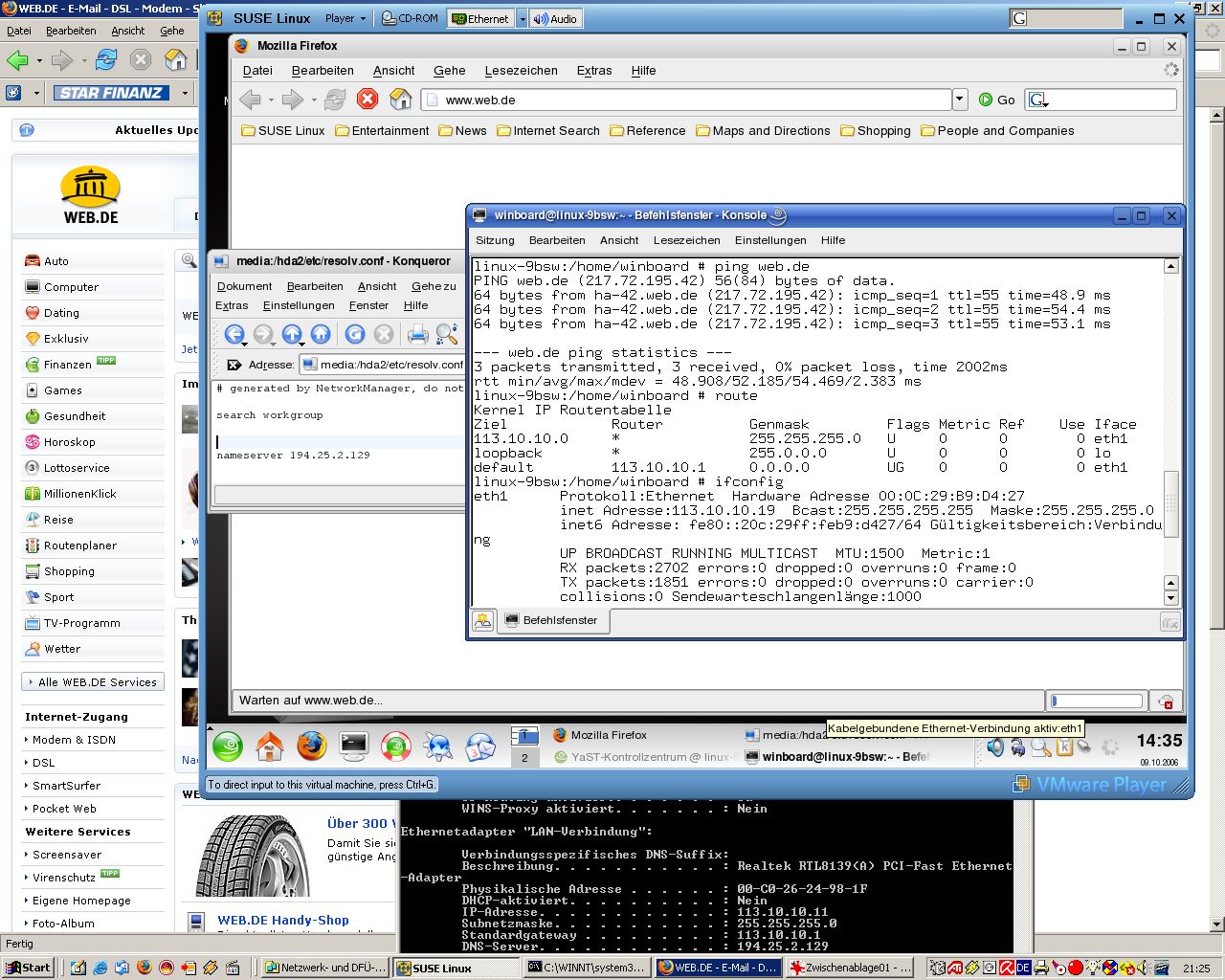
Task: Open the URL history dropdown in SUSE Firefox
Action: (x=960, y=100)
